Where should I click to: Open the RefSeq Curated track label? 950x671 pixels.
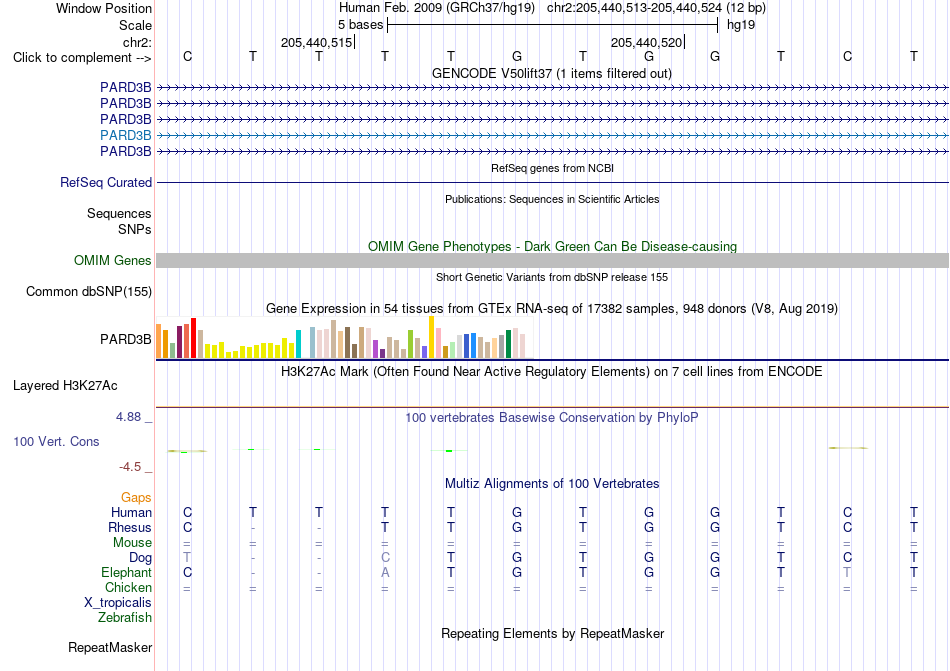pos(105,182)
